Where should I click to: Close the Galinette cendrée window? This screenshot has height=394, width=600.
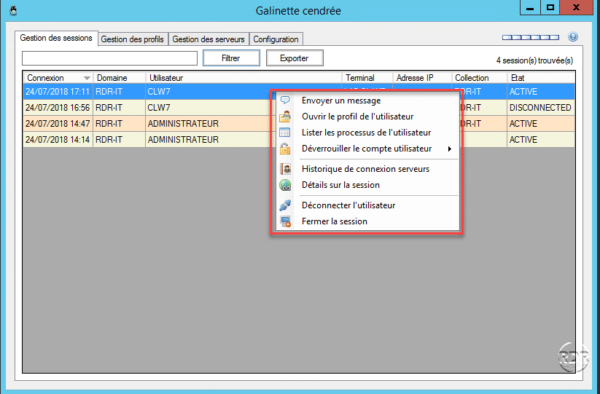coord(576,7)
